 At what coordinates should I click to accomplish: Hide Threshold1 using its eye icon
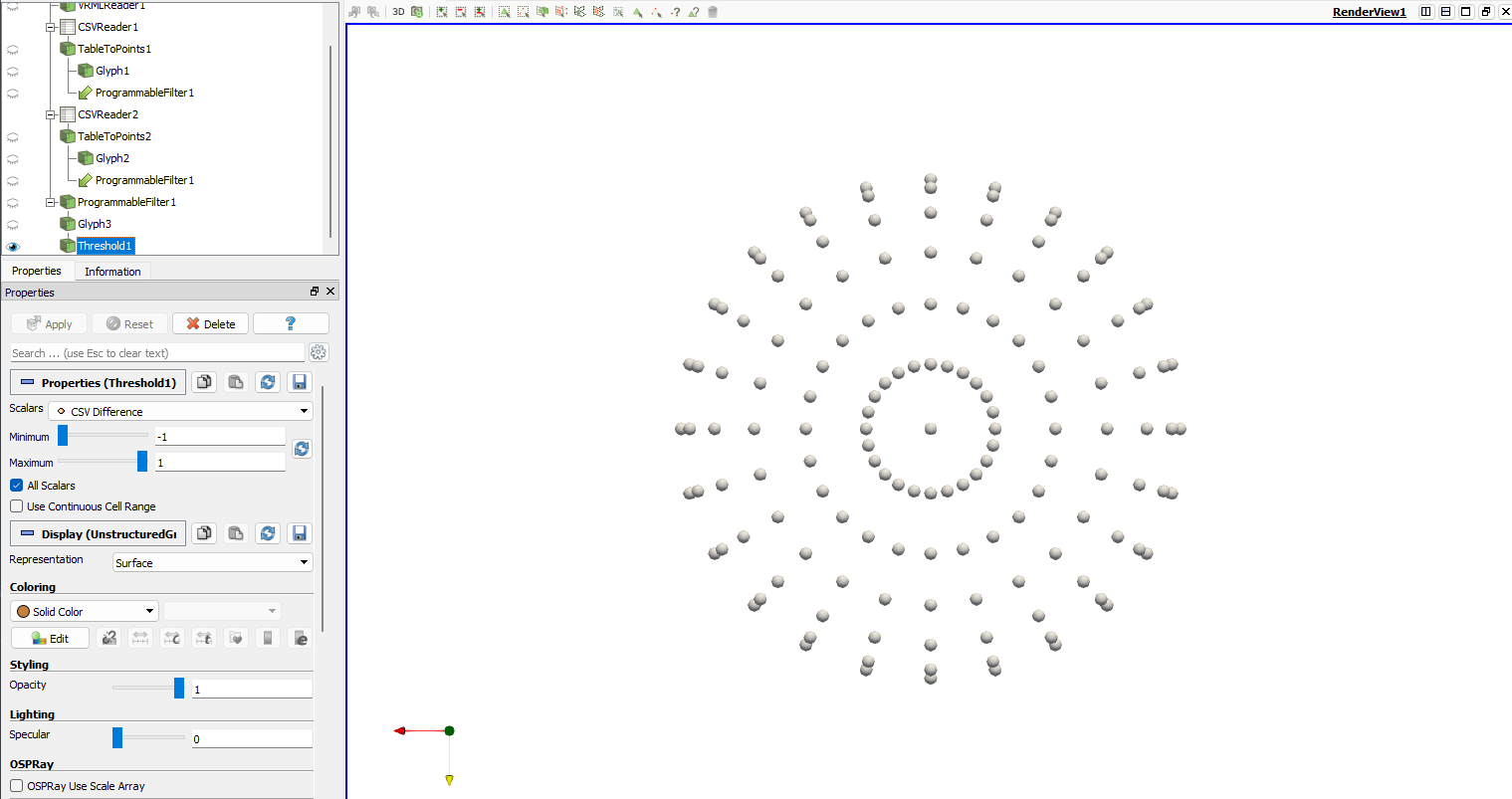click(13, 246)
